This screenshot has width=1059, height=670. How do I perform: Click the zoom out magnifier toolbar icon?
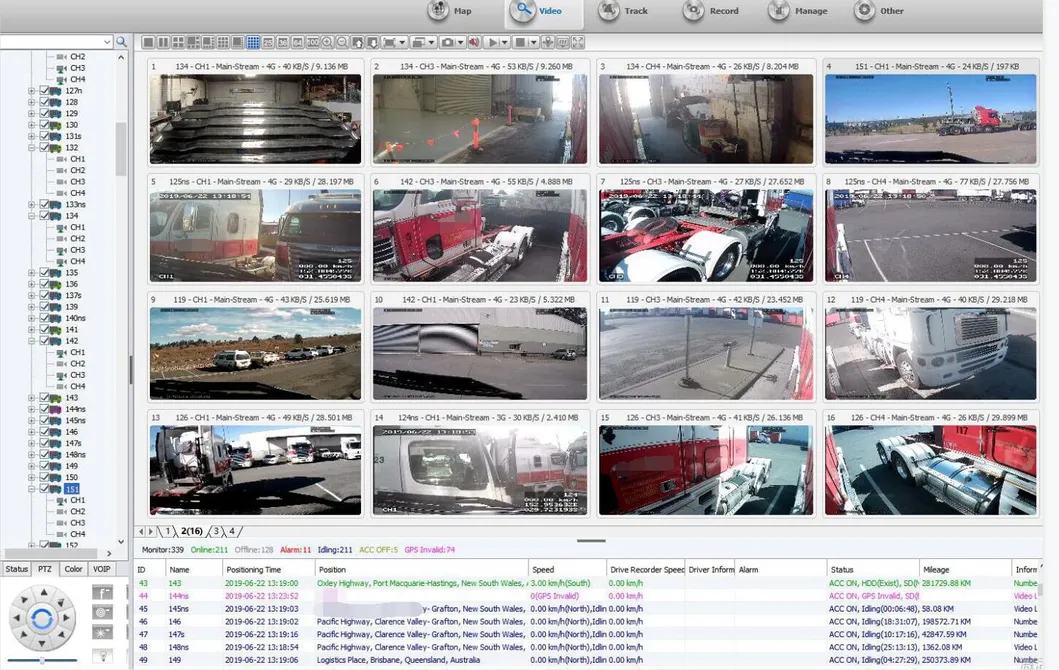[342, 42]
